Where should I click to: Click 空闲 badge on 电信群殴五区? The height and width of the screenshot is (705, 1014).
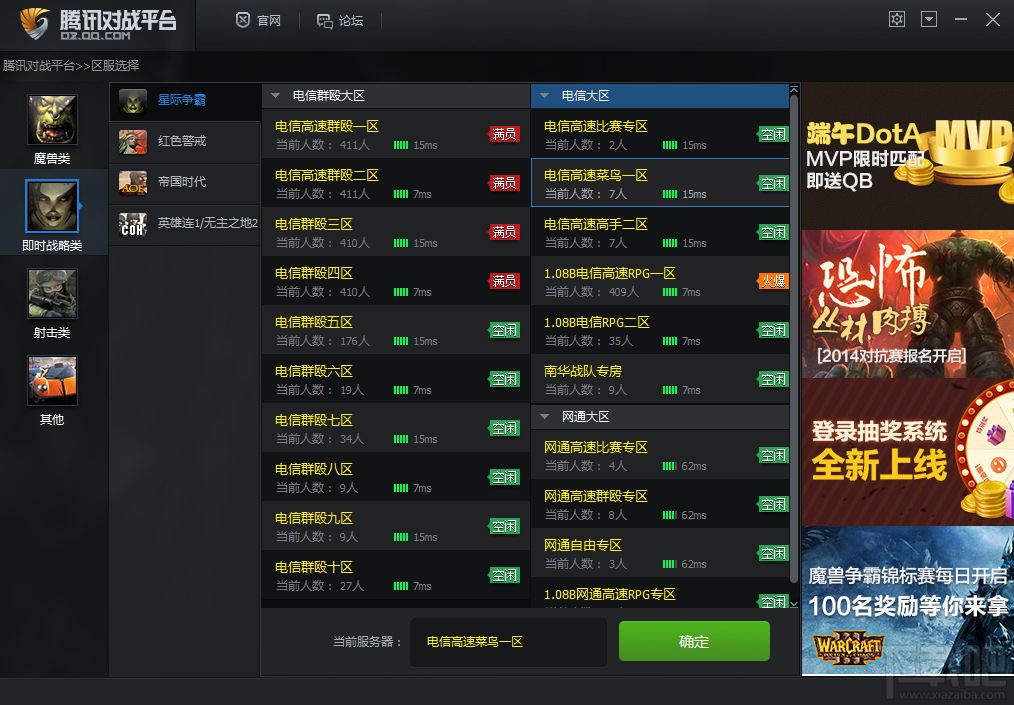504,331
